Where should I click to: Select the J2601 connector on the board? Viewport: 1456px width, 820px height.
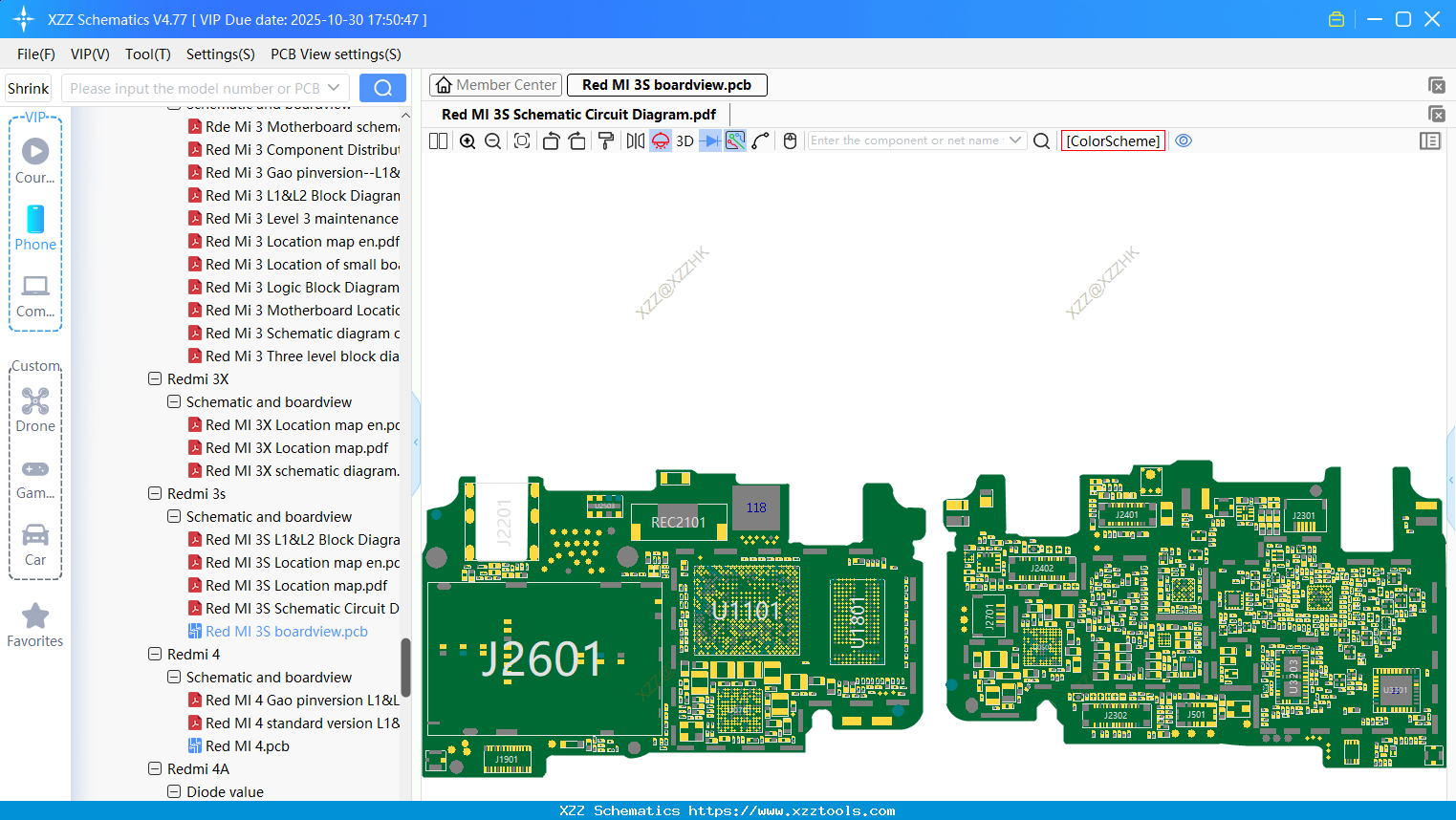(542, 658)
